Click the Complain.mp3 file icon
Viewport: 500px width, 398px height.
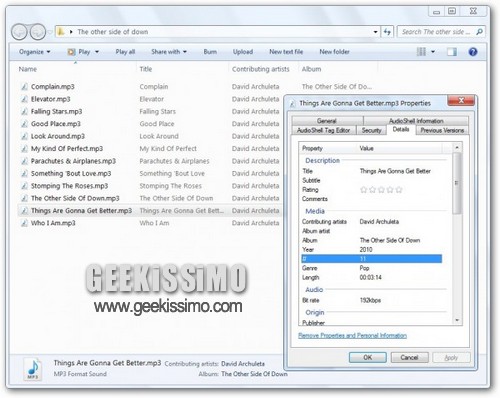(24, 87)
